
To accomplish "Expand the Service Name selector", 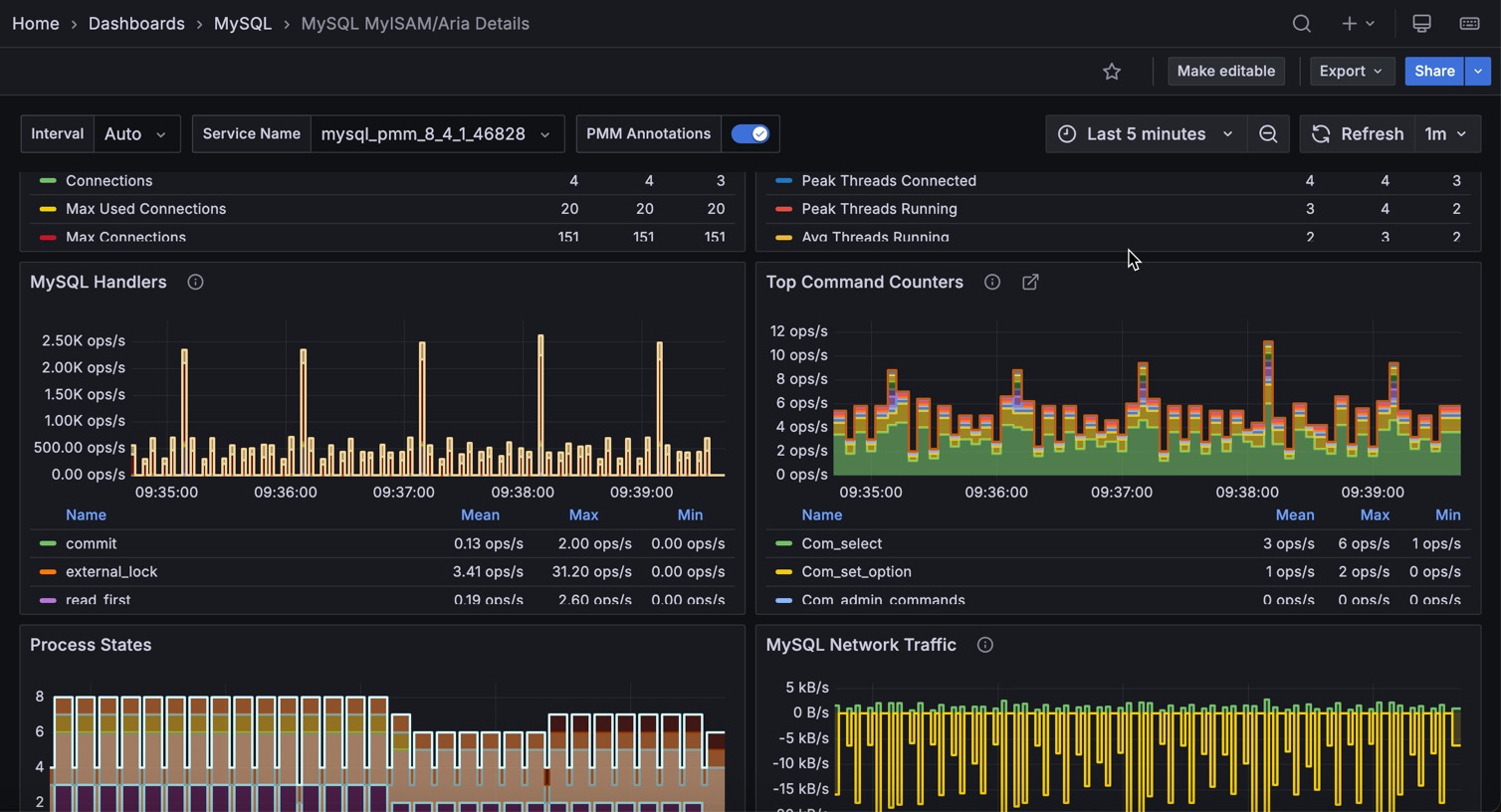I will tap(436, 134).
